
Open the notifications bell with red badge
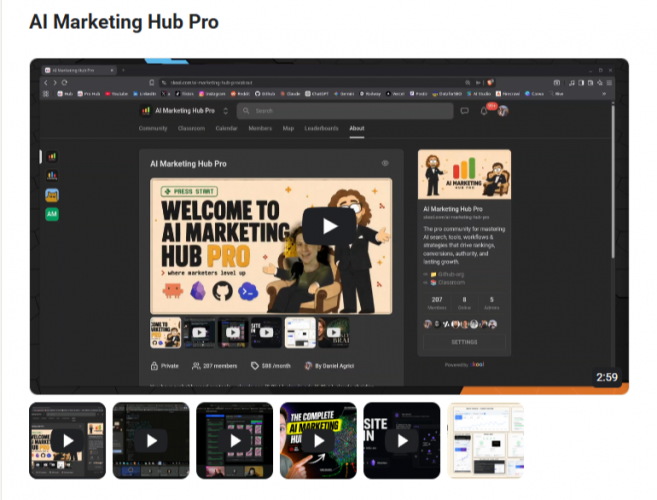pos(484,111)
